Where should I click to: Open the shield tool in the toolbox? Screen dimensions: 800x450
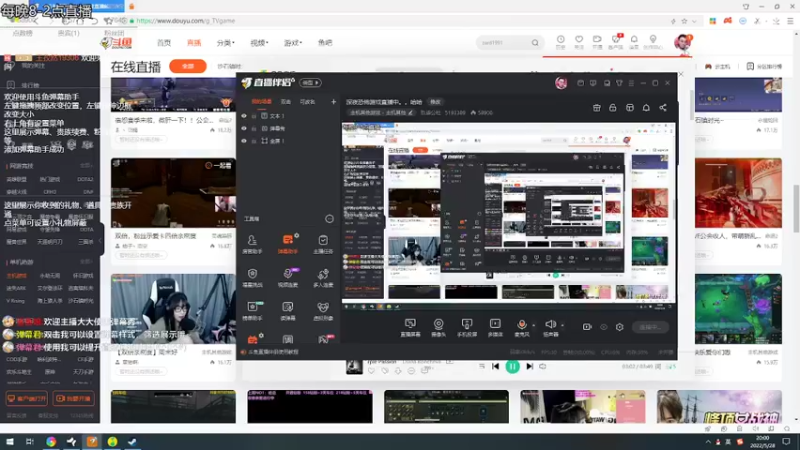[252, 278]
